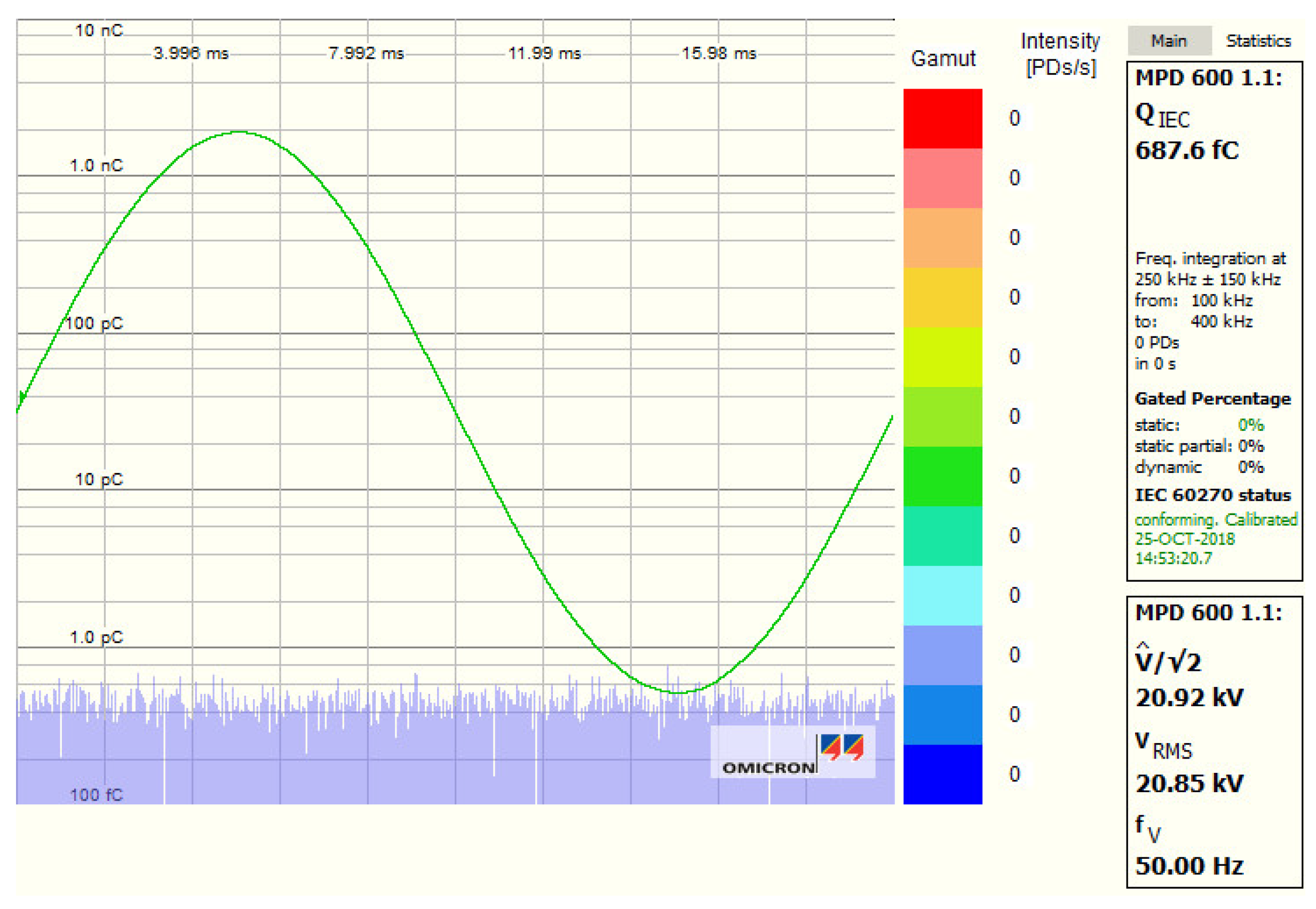Switch to the Statistics tab
Image resolution: width=1316 pixels, height=909 pixels.
pos(1257,41)
